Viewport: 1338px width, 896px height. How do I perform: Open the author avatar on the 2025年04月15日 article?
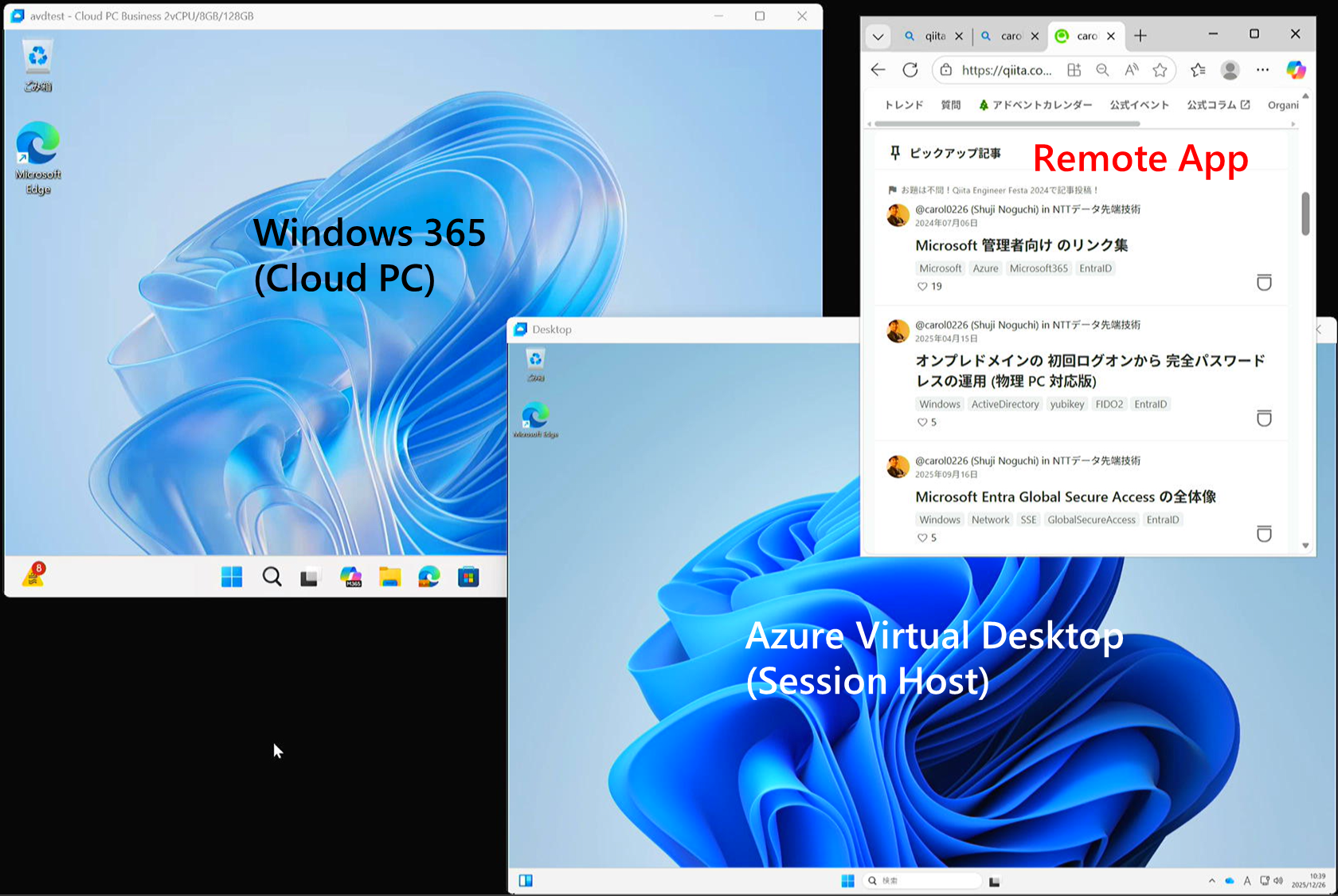click(x=898, y=331)
